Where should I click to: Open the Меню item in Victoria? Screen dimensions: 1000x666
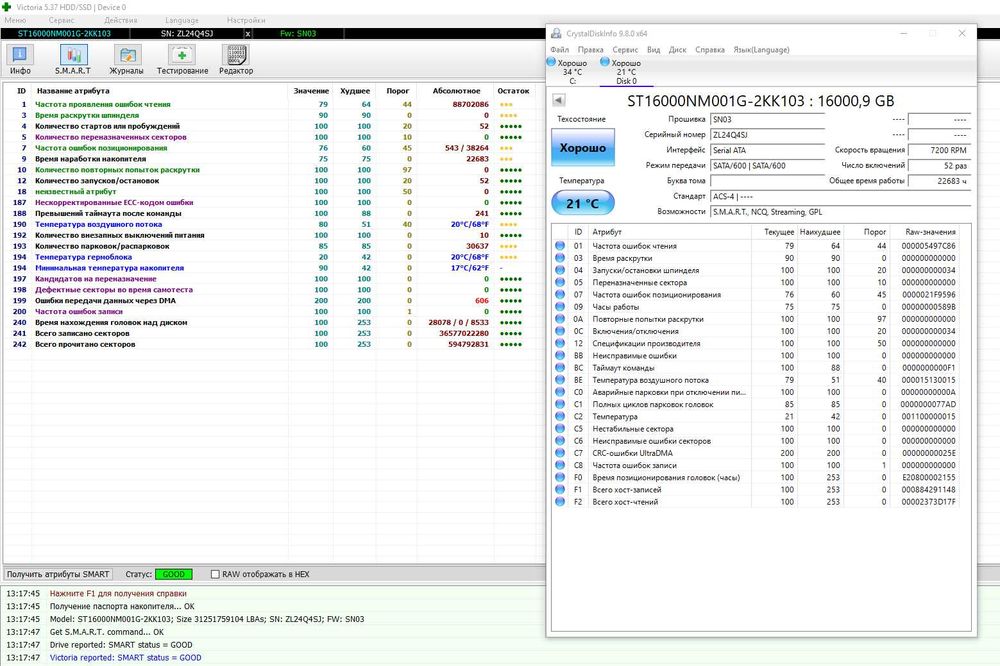(15, 20)
